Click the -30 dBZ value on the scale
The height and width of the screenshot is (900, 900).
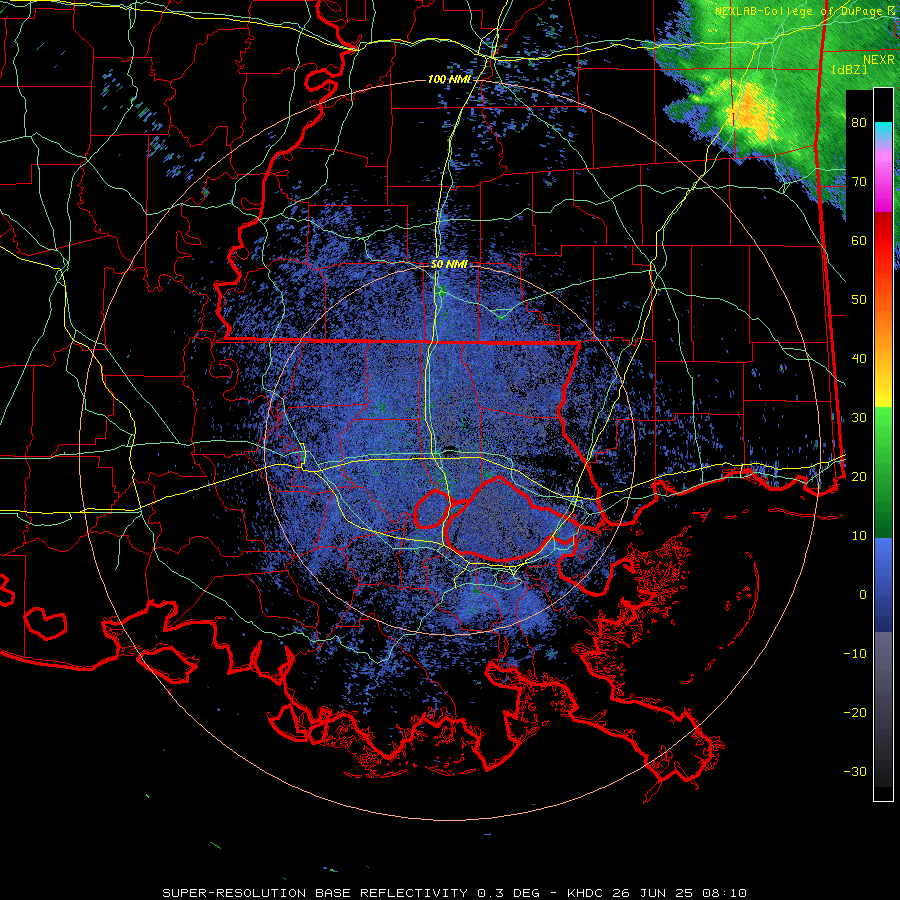click(x=855, y=771)
